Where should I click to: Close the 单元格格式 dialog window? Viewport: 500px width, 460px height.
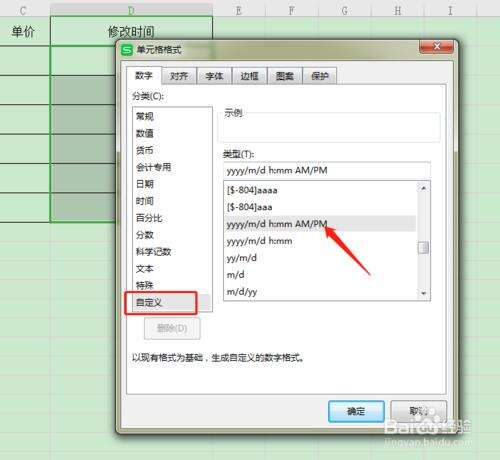(436, 47)
